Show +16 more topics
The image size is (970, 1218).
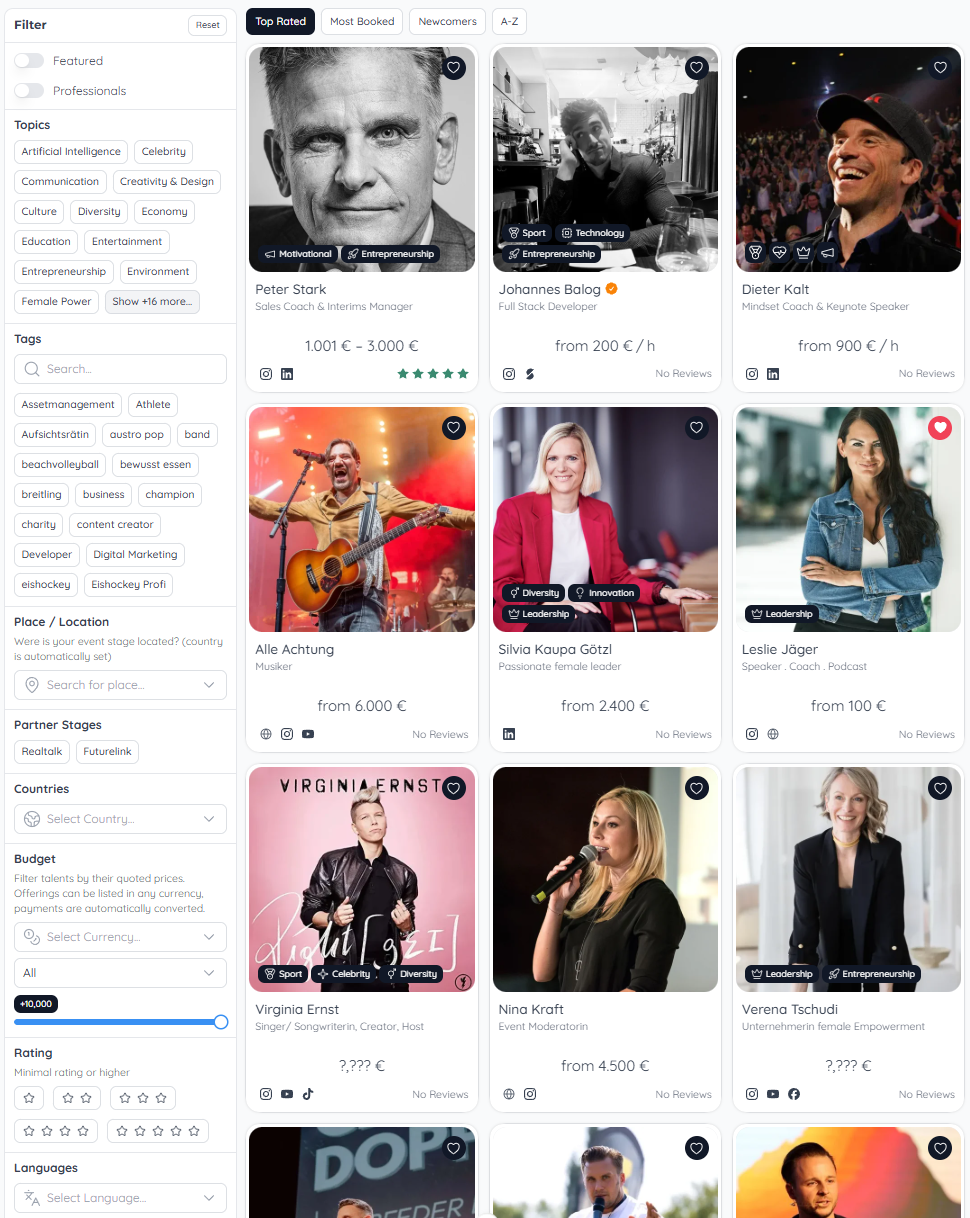(152, 302)
